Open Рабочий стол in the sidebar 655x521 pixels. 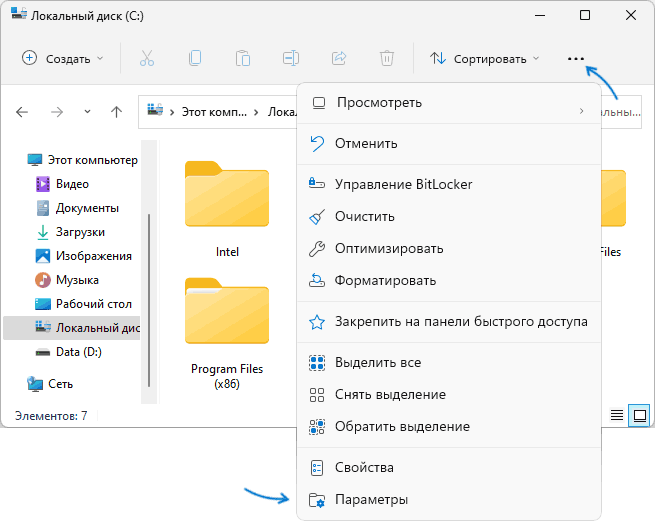click(84, 304)
